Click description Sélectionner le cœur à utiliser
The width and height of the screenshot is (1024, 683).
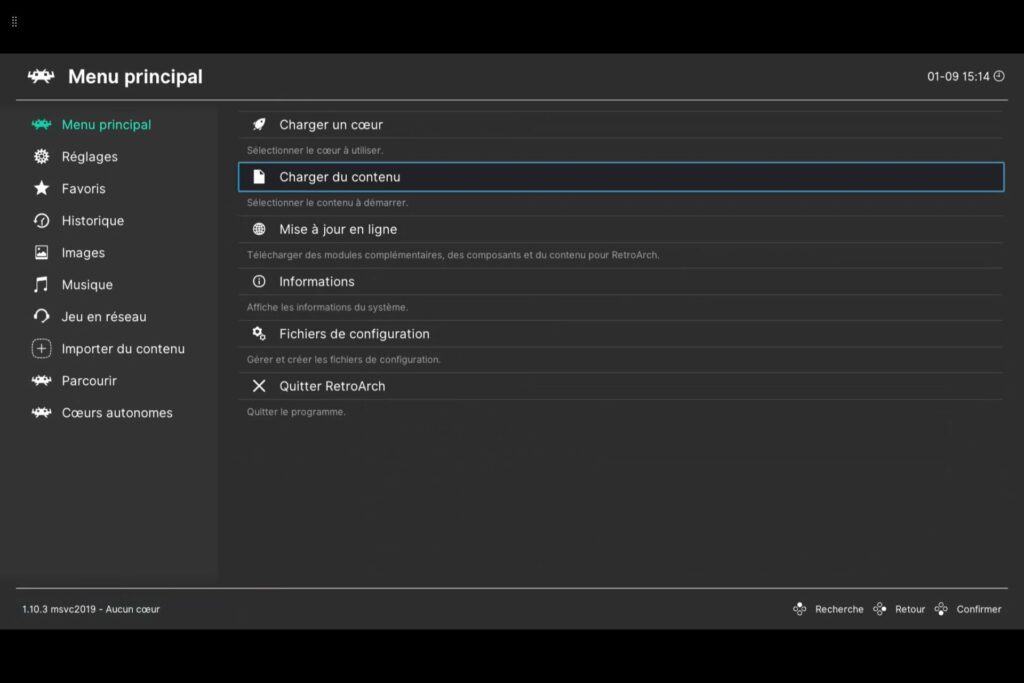click(315, 150)
